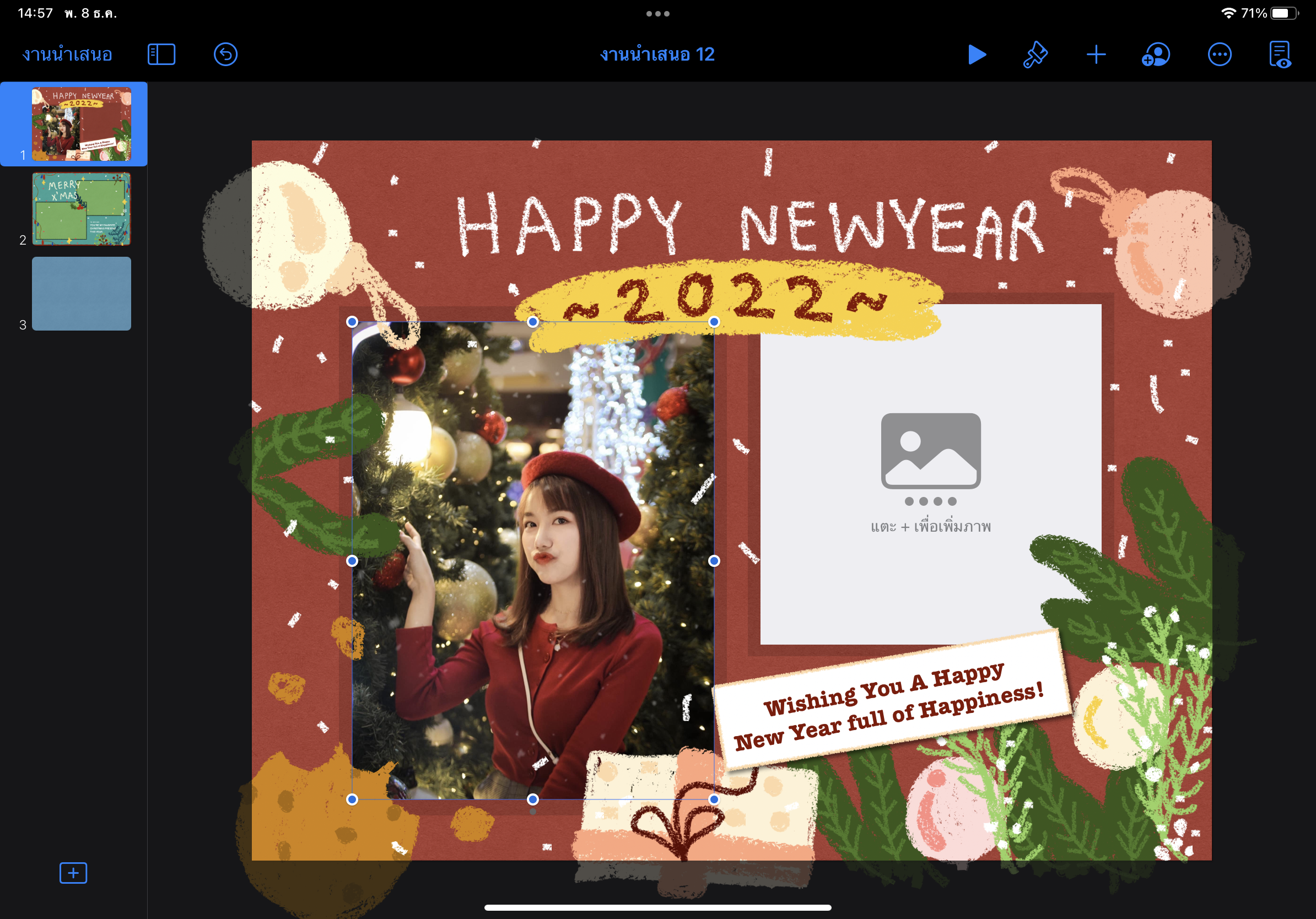Go back to งานนำเสนอ presentations list
Viewport: 1316px width, 919px height.
tap(67, 55)
